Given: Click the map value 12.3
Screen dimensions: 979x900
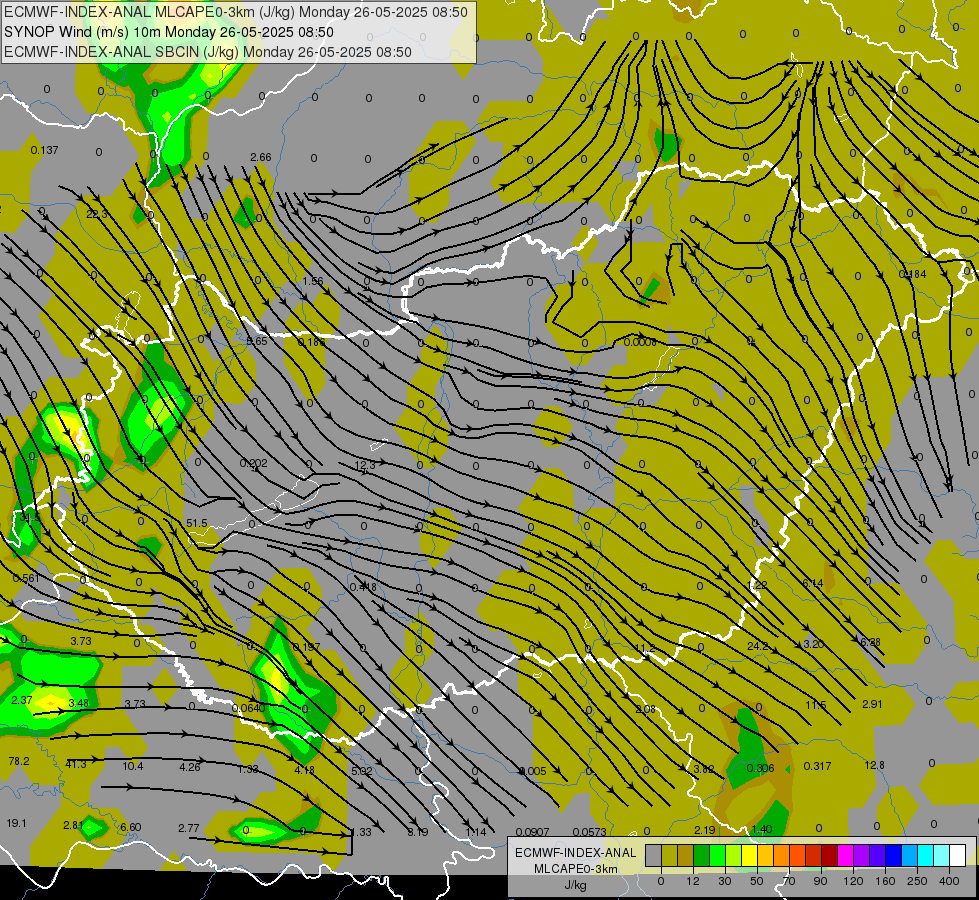Looking at the screenshot, I should [x=365, y=465].
